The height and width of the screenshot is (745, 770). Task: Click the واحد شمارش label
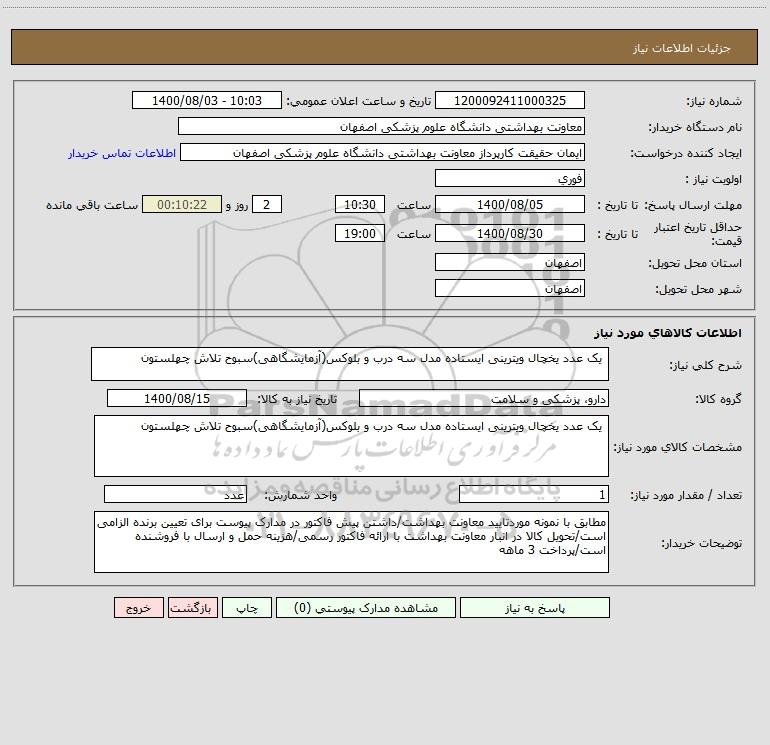[x=301, y=496]
